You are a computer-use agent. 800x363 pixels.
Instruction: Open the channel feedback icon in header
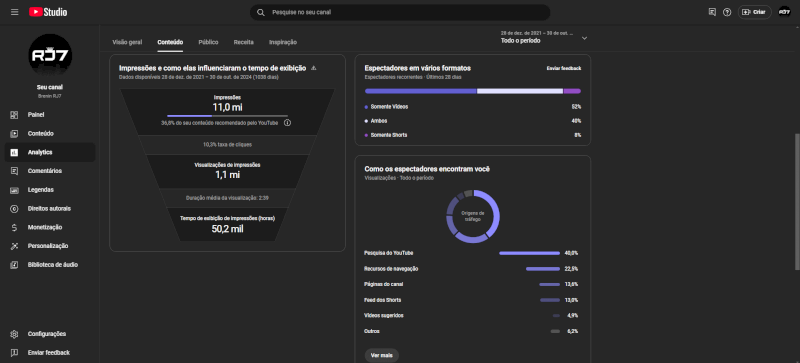pyautogui.click(x=712, y=12)
